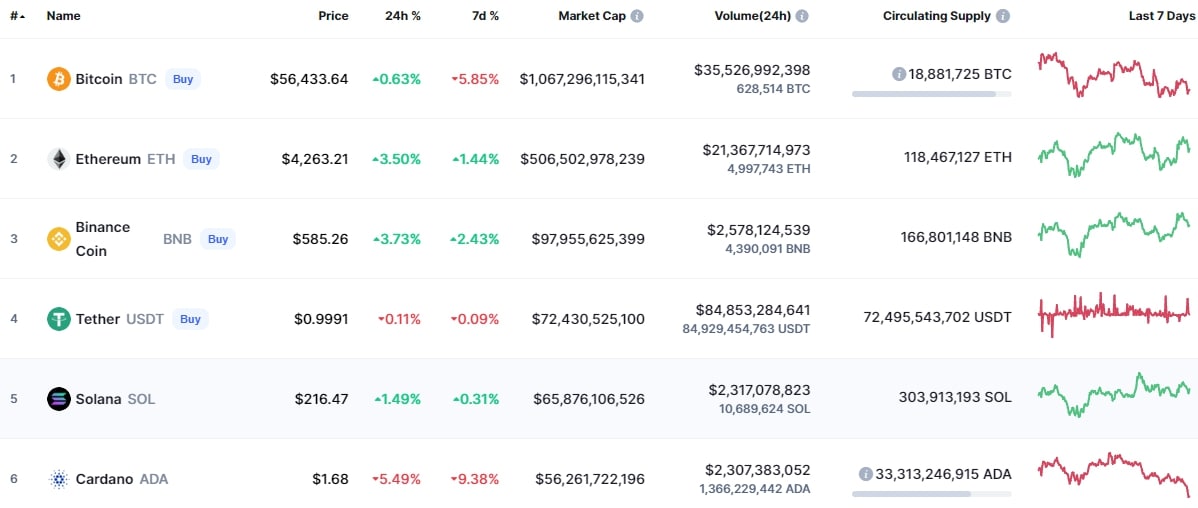1198x508 pixels.
Task: Click Cardano circulating supply progress bar
Action: click(931, 494)
